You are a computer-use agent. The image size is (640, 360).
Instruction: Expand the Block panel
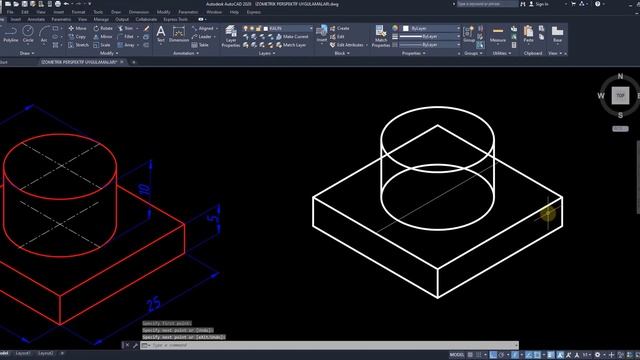(x=342, y=53)
